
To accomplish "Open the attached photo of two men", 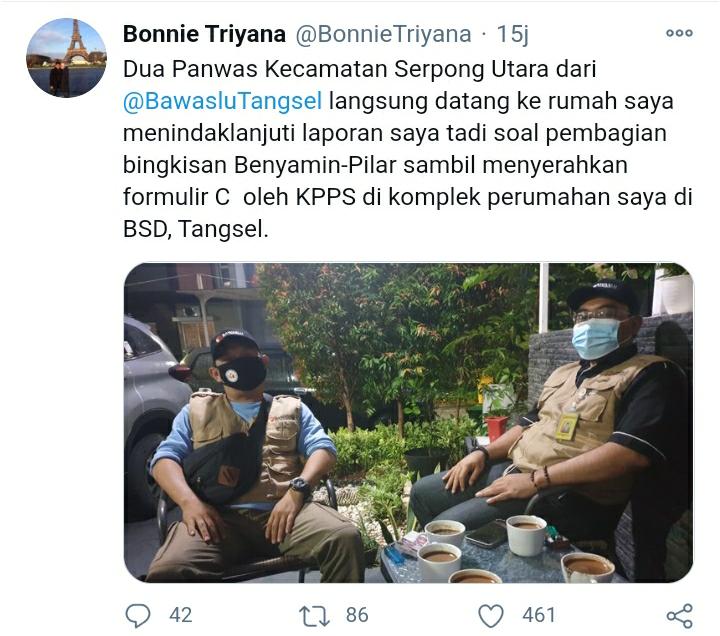I will (x=409, y=422).
